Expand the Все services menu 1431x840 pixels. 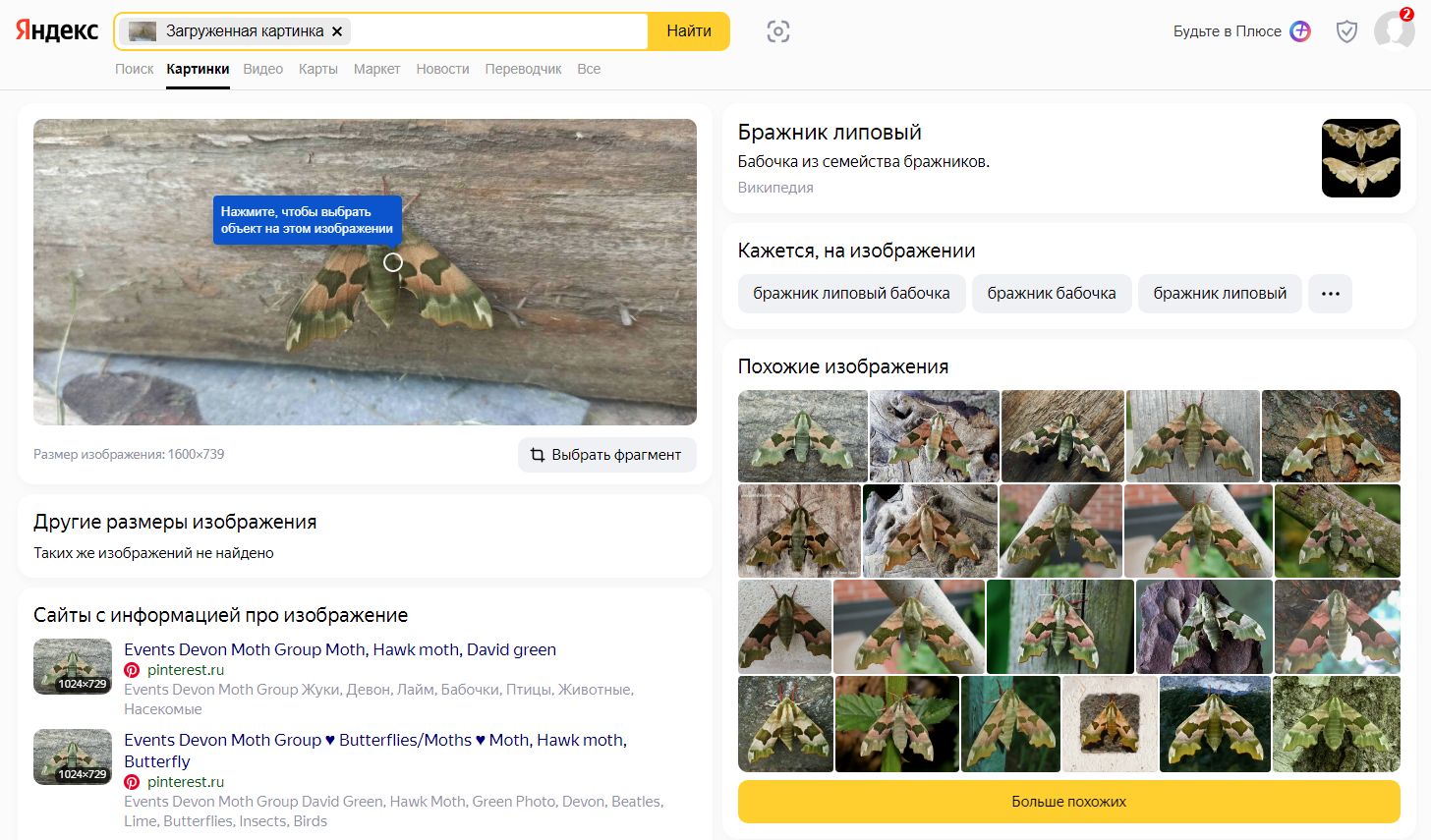[589, 69]
